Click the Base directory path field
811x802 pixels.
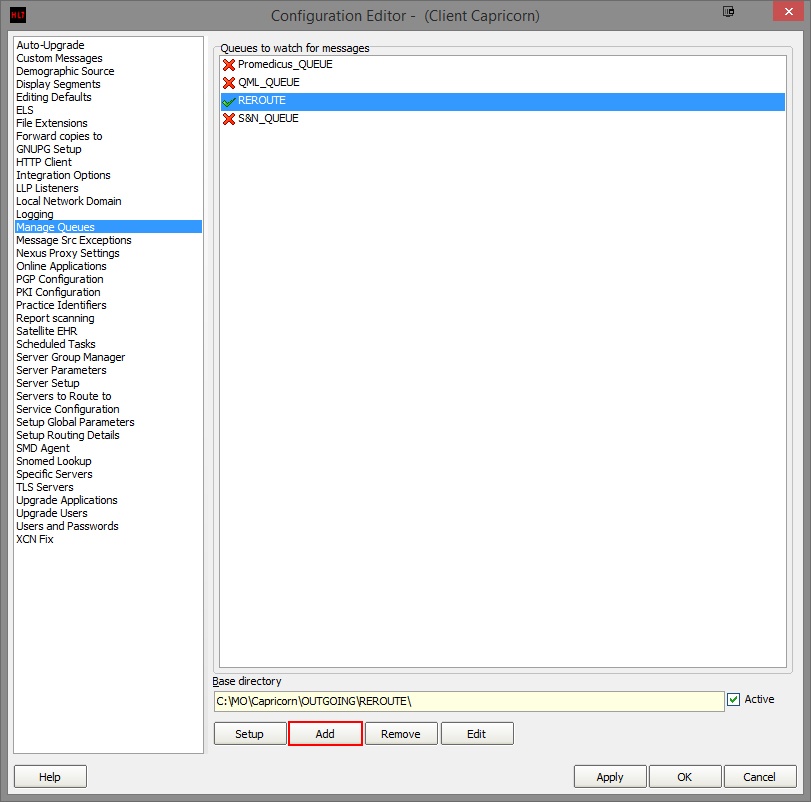point(469,701)
